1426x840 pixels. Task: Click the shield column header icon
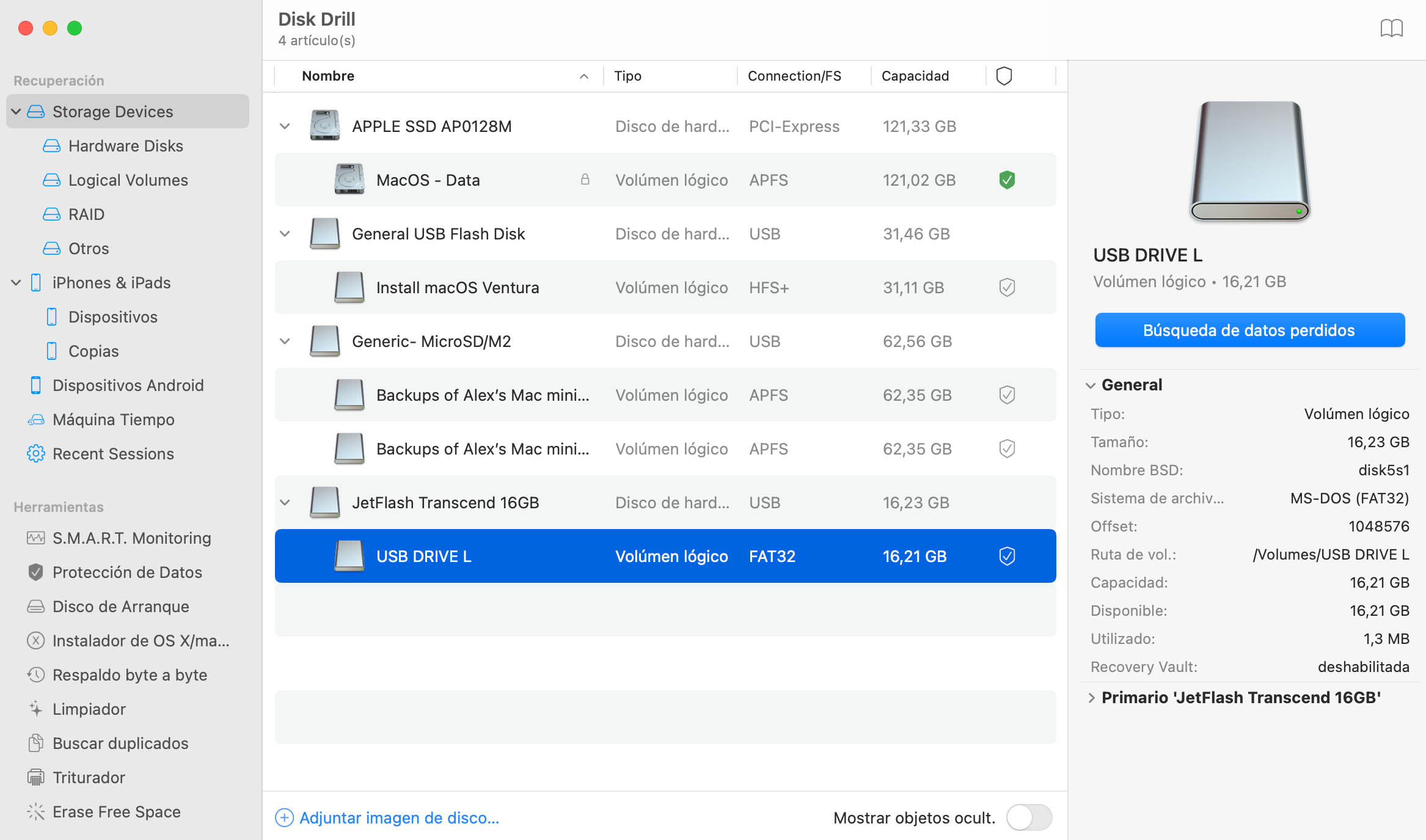(1004, 76)
